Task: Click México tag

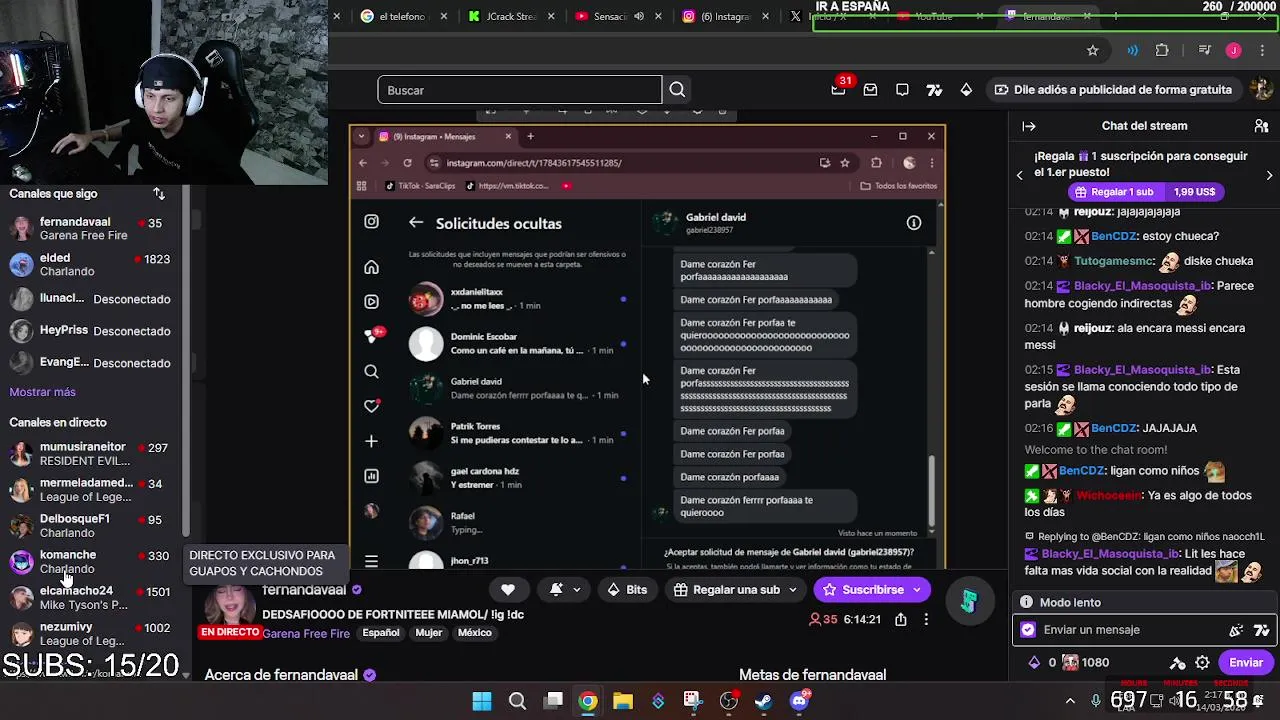Action: [475, 633]
